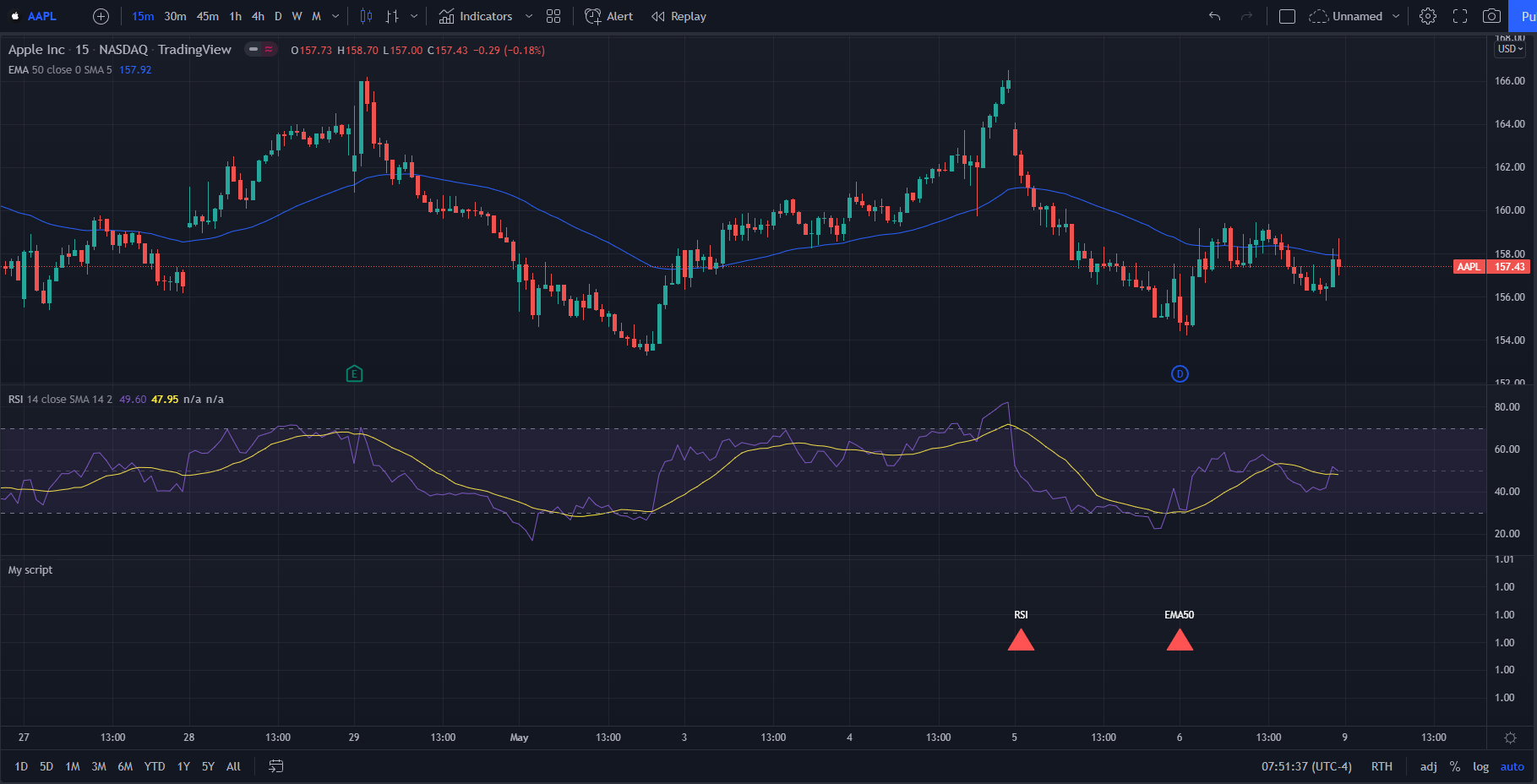The height and width of the screenshot is (784, 1537).
Task: Open the layout setup square icon
Action: [1287, 16]
